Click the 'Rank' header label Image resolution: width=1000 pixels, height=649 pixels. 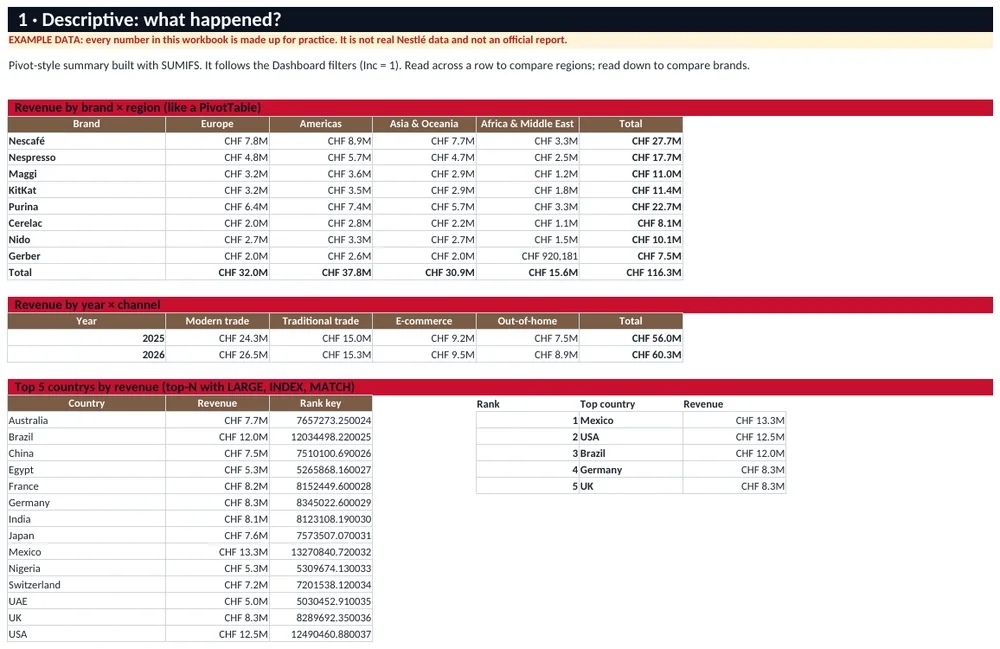[x=488, y=404]
